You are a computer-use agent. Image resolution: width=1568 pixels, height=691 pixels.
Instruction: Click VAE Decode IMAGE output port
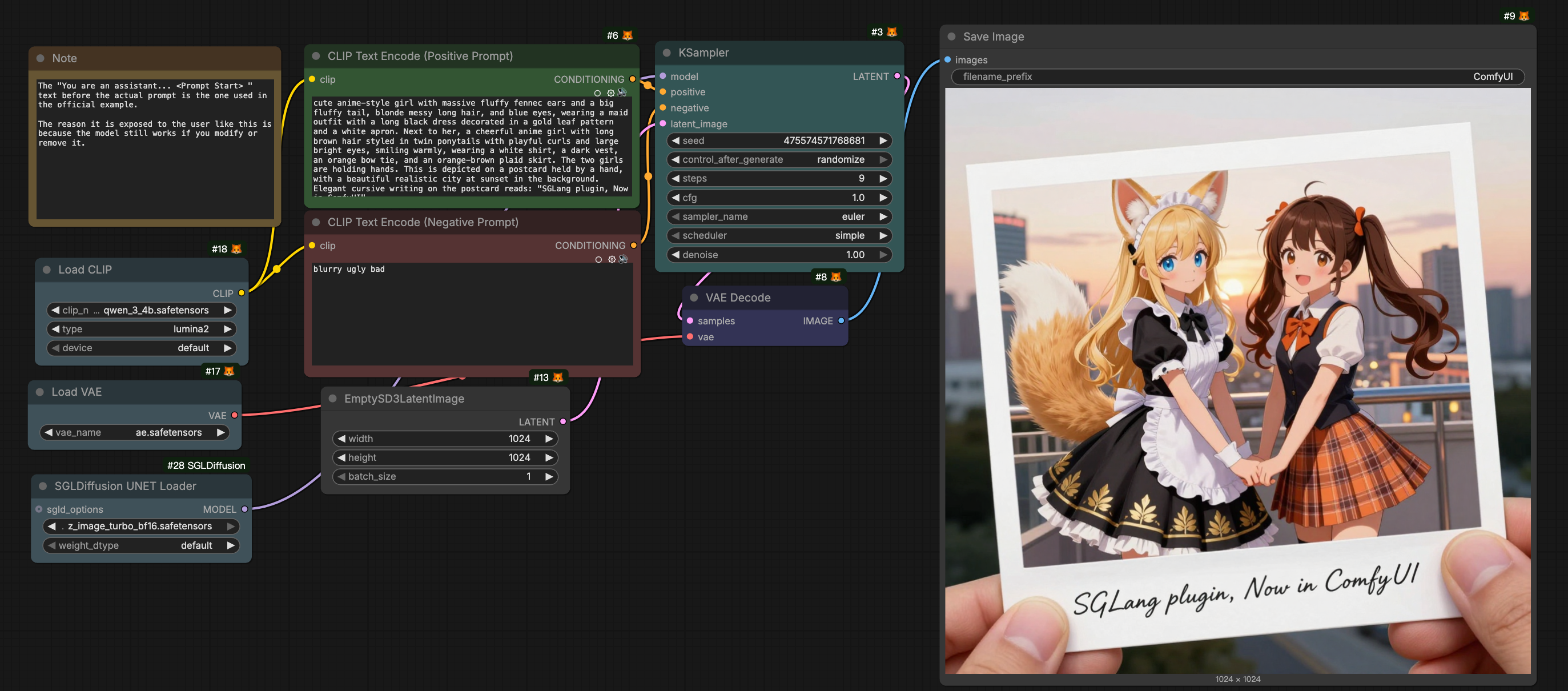pyautogui.click(x=841, y=321)
